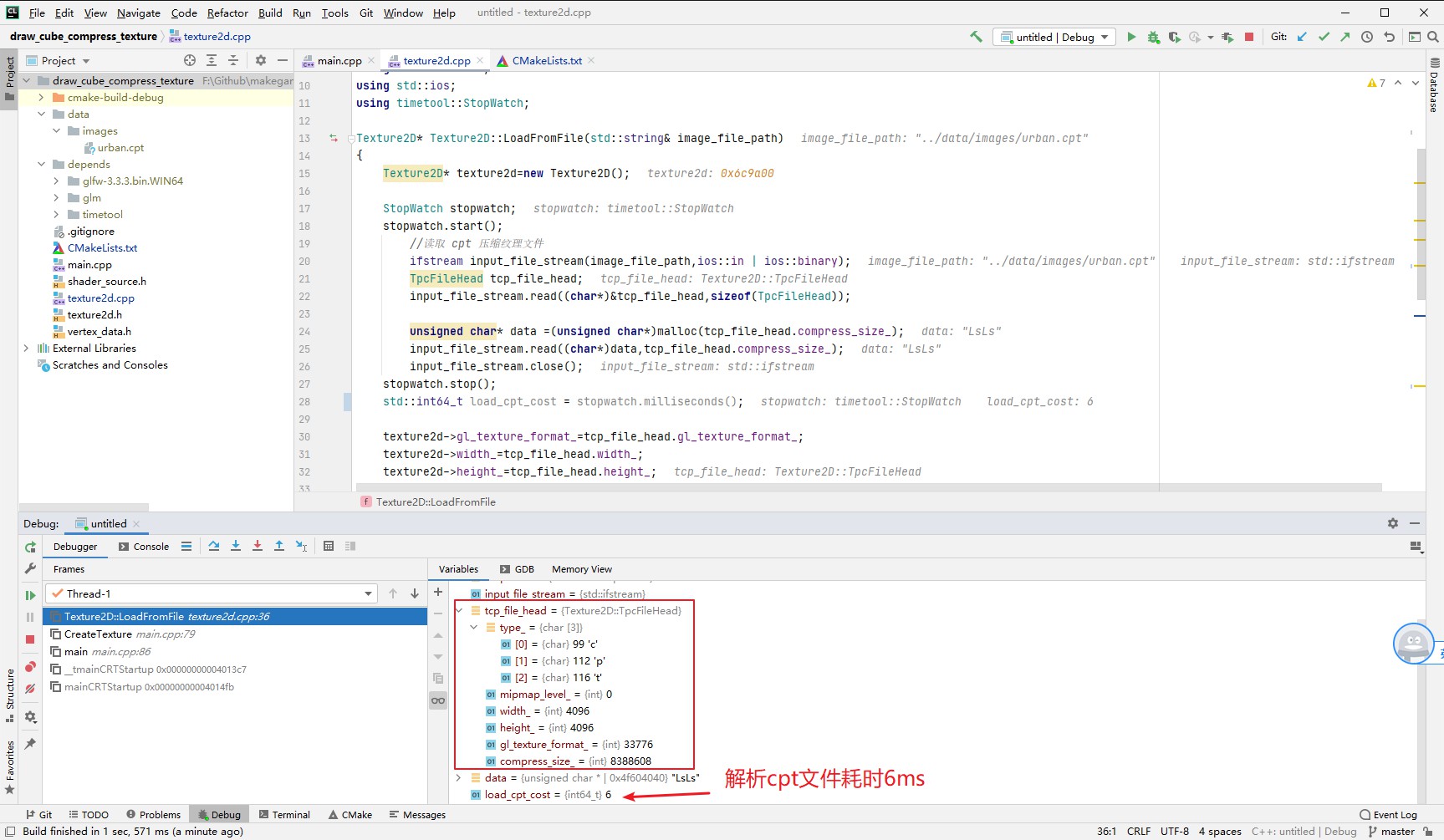Add new watch plus icon
Image resolution: width=1444 pixels, height=840 pixels.
tap(438, 592)
